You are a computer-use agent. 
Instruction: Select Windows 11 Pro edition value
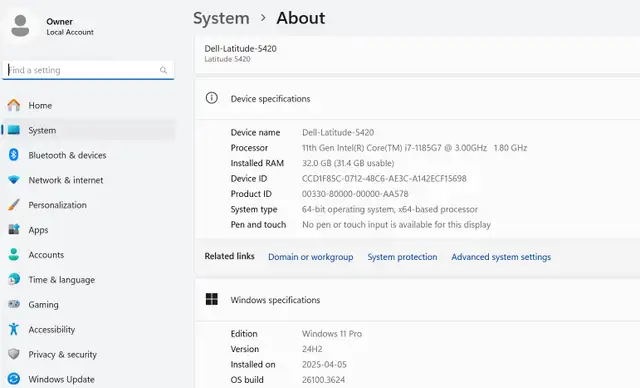(x=332, y=334)
